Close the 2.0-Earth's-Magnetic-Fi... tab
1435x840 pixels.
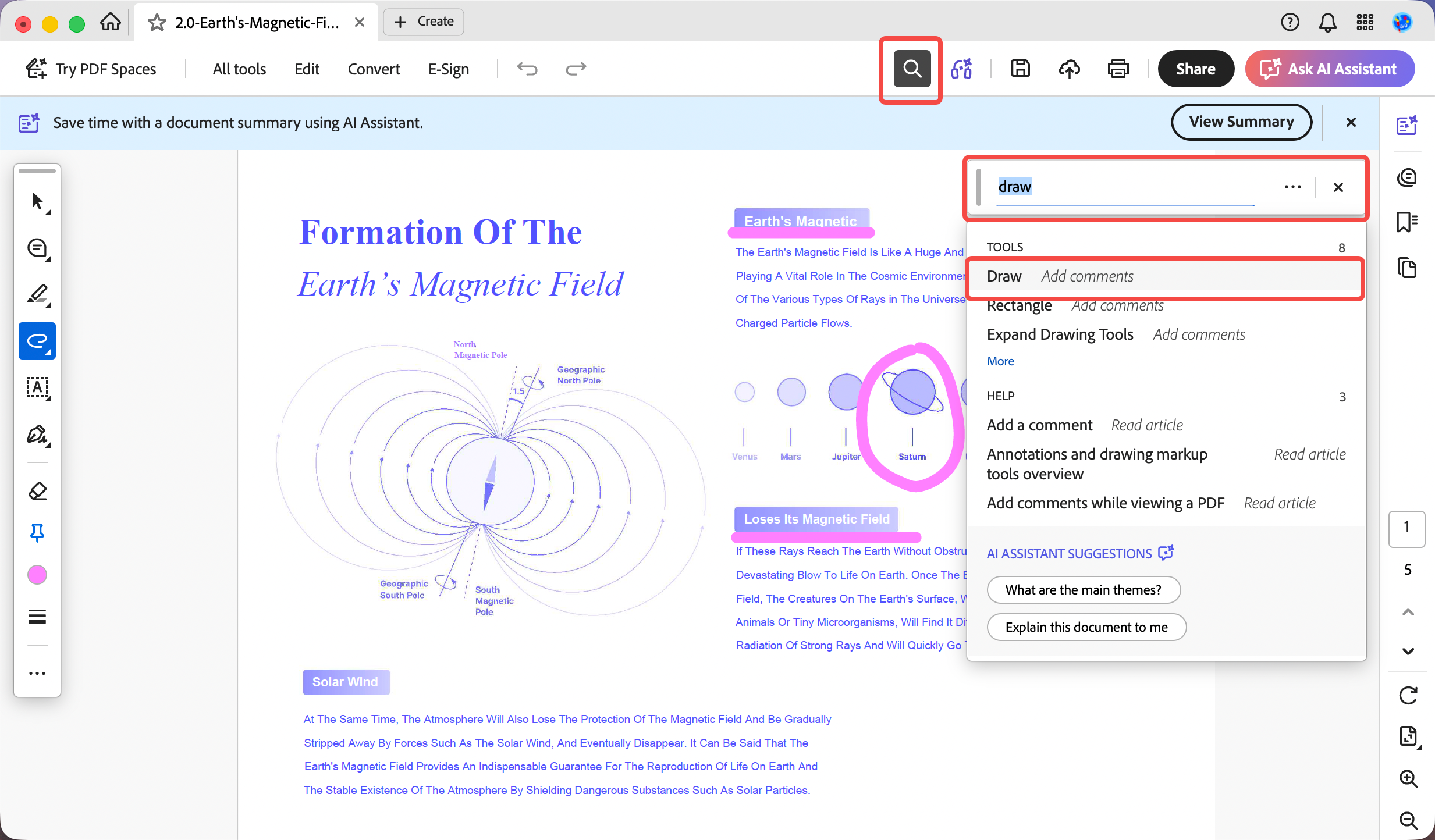coord(360,22)
